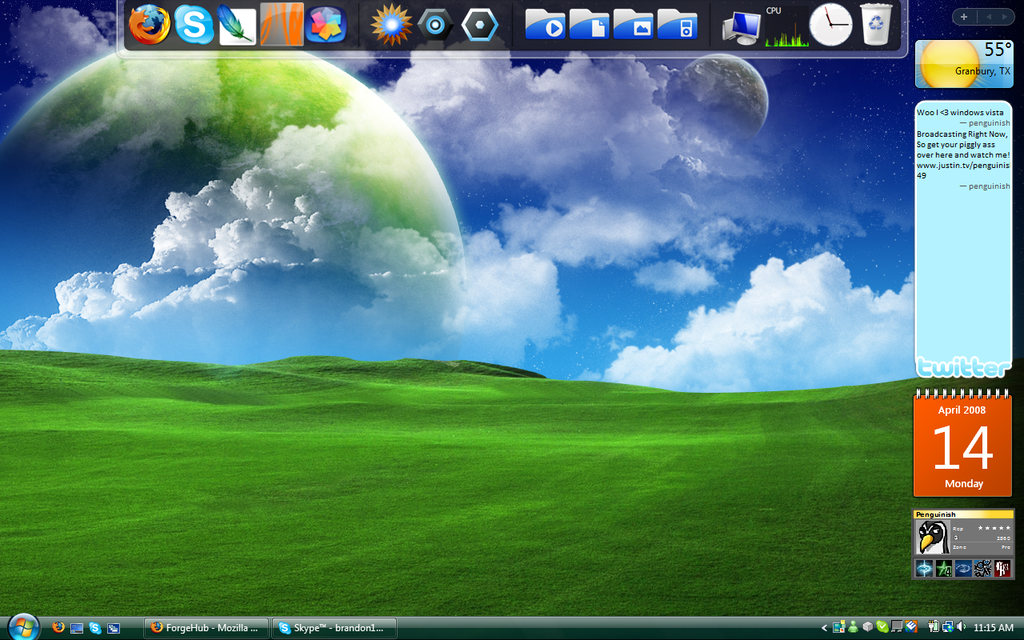Open the Computer icon in the dock

click(x=742, y=27)
